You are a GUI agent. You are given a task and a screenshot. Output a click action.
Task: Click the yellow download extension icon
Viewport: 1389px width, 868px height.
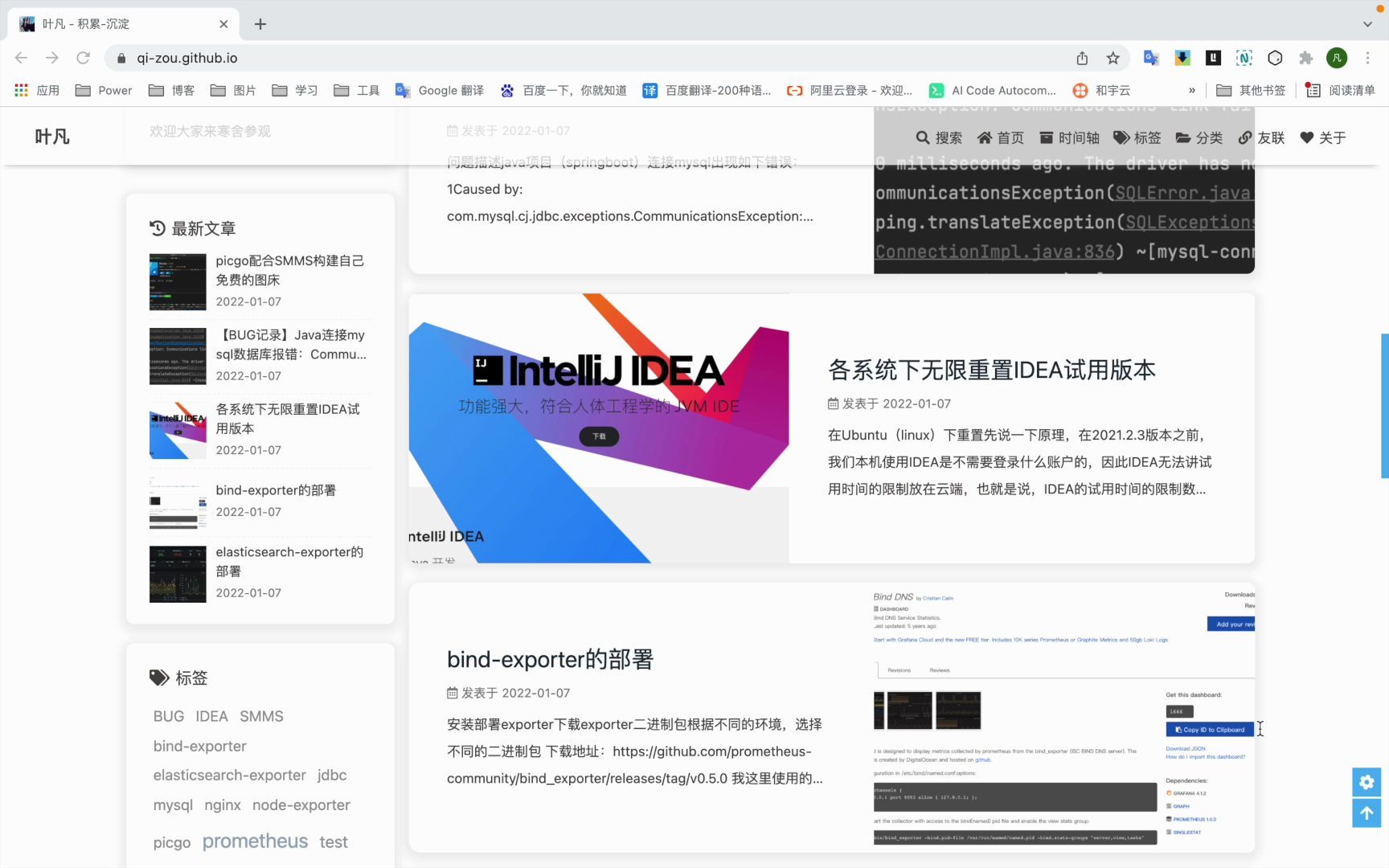(x=1182, y=58)
